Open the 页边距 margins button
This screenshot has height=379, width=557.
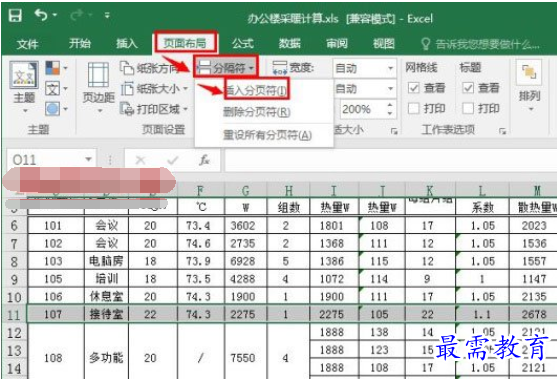[98, 87]
